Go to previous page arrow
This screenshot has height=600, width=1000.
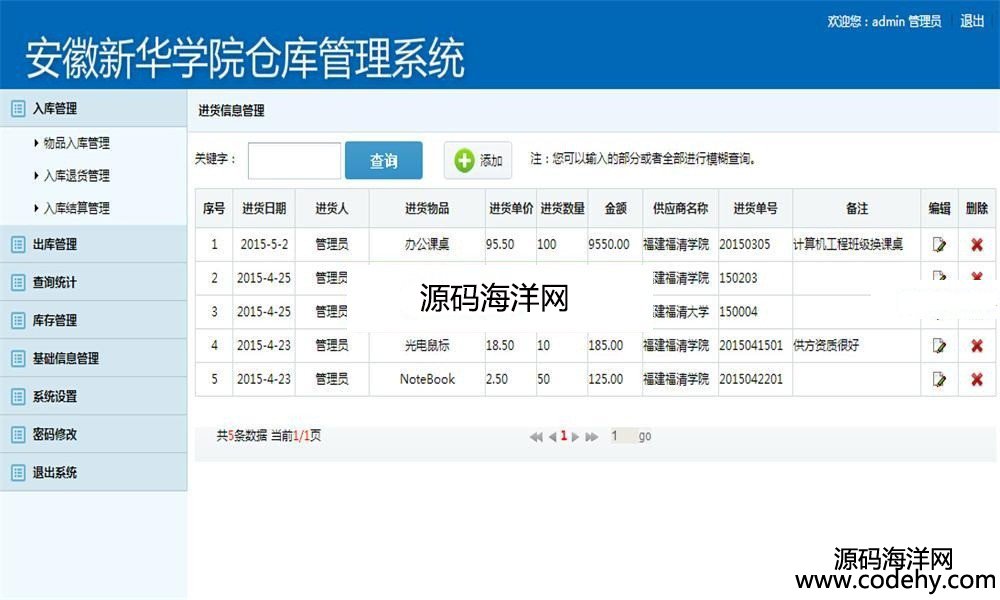point(551,437)
